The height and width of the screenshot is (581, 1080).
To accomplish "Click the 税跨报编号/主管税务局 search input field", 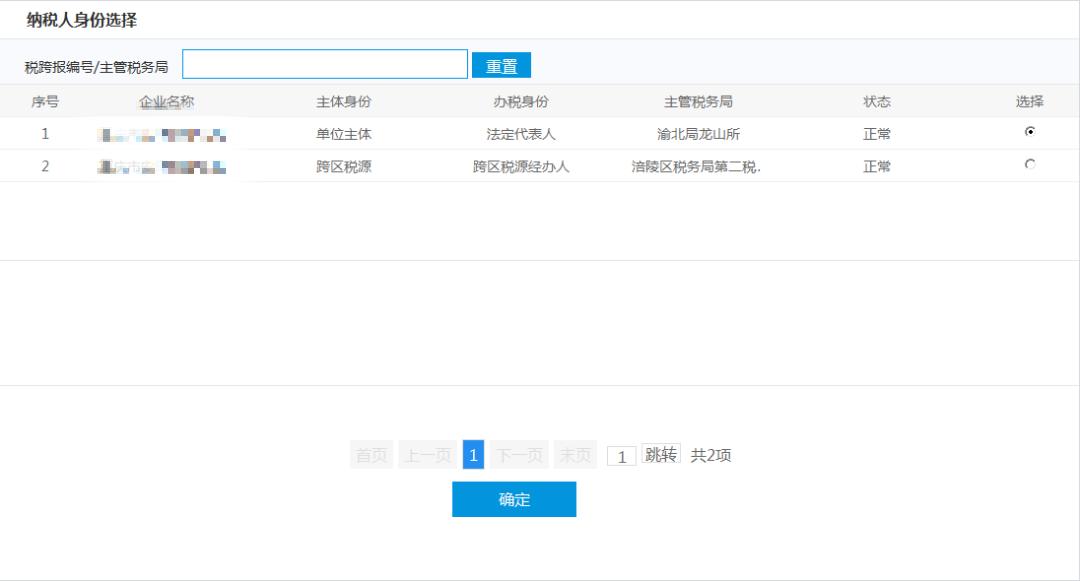I will point(325,65).
